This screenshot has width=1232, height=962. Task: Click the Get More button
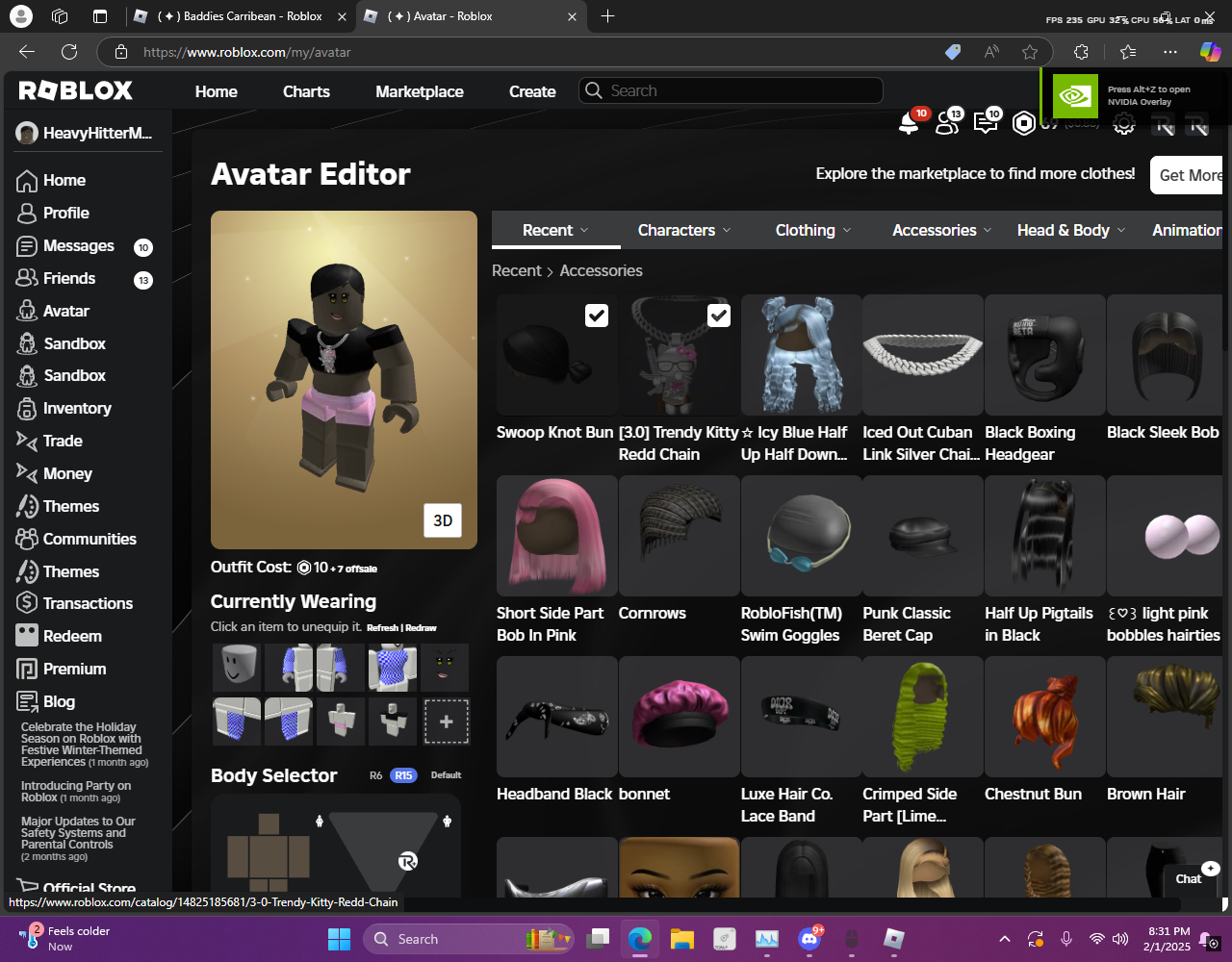point(1187,175)
